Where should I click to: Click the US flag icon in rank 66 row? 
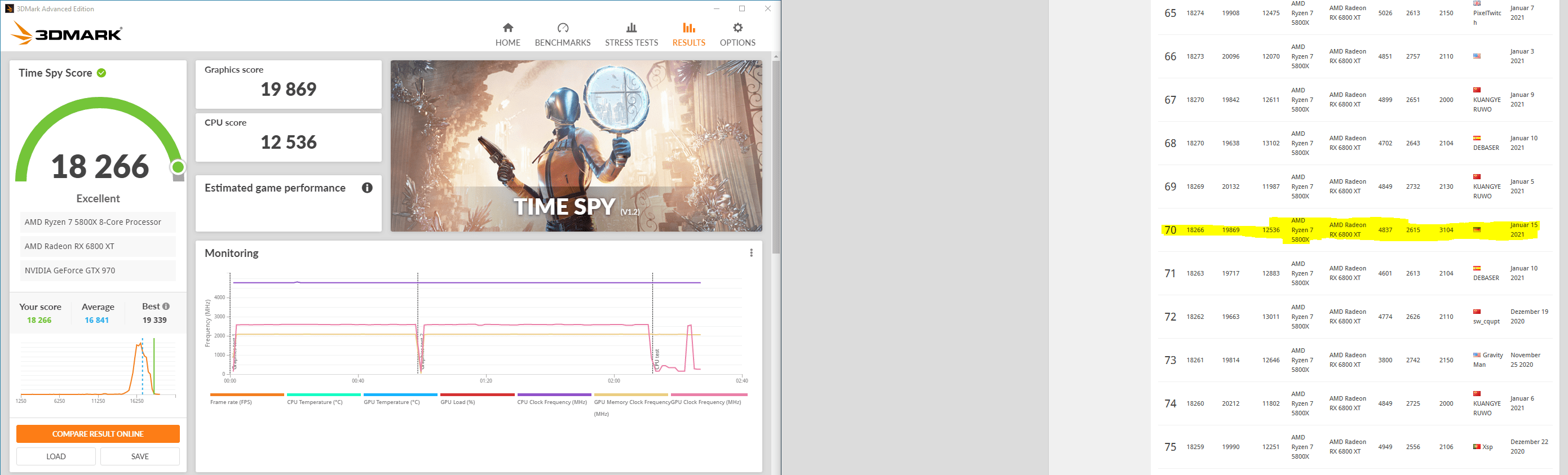(x=1477, y=56)
